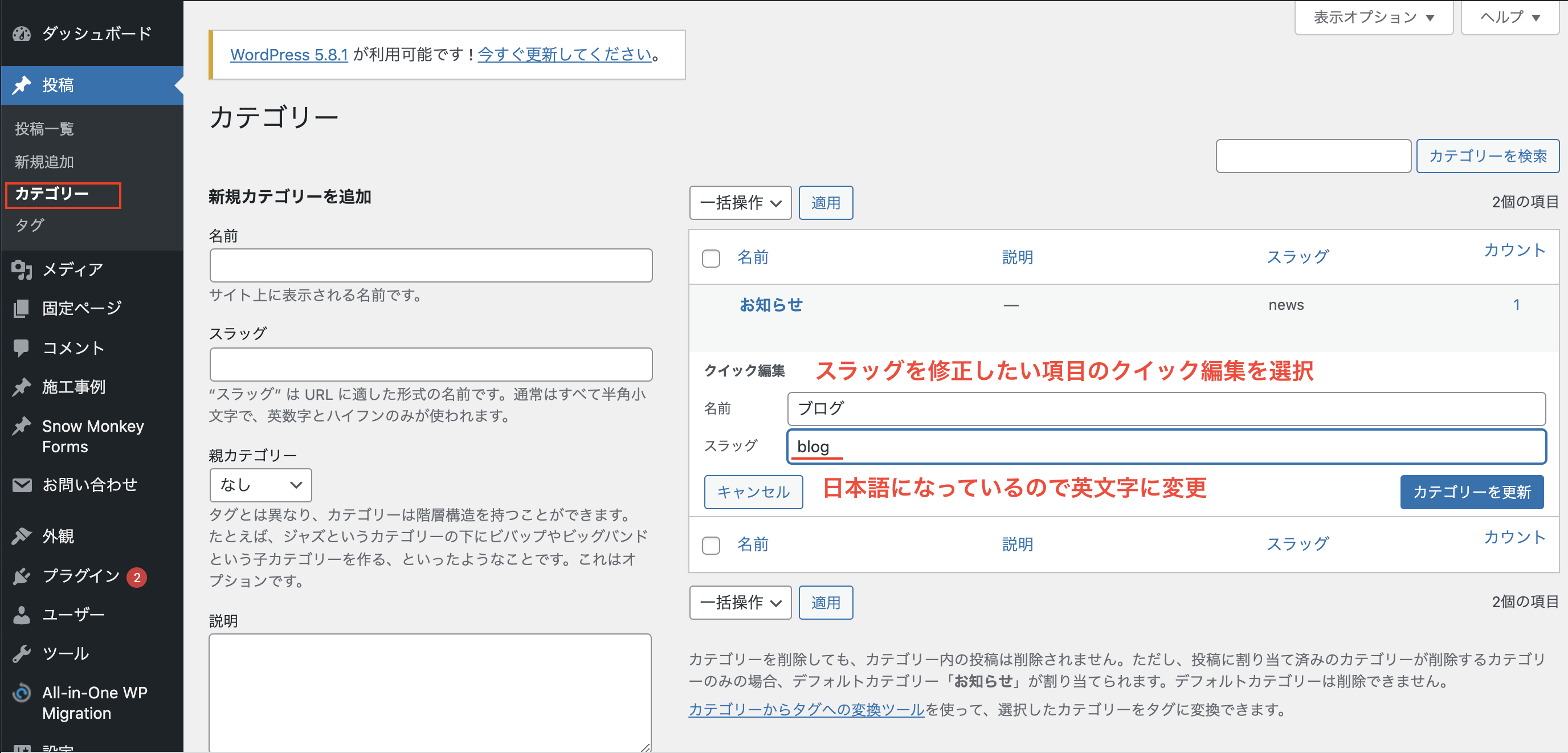Image resolution: width=1568 pixels, height=753 pixels.
Task: Select タグ submenu item under 投稿
Action: click(30, 225)
